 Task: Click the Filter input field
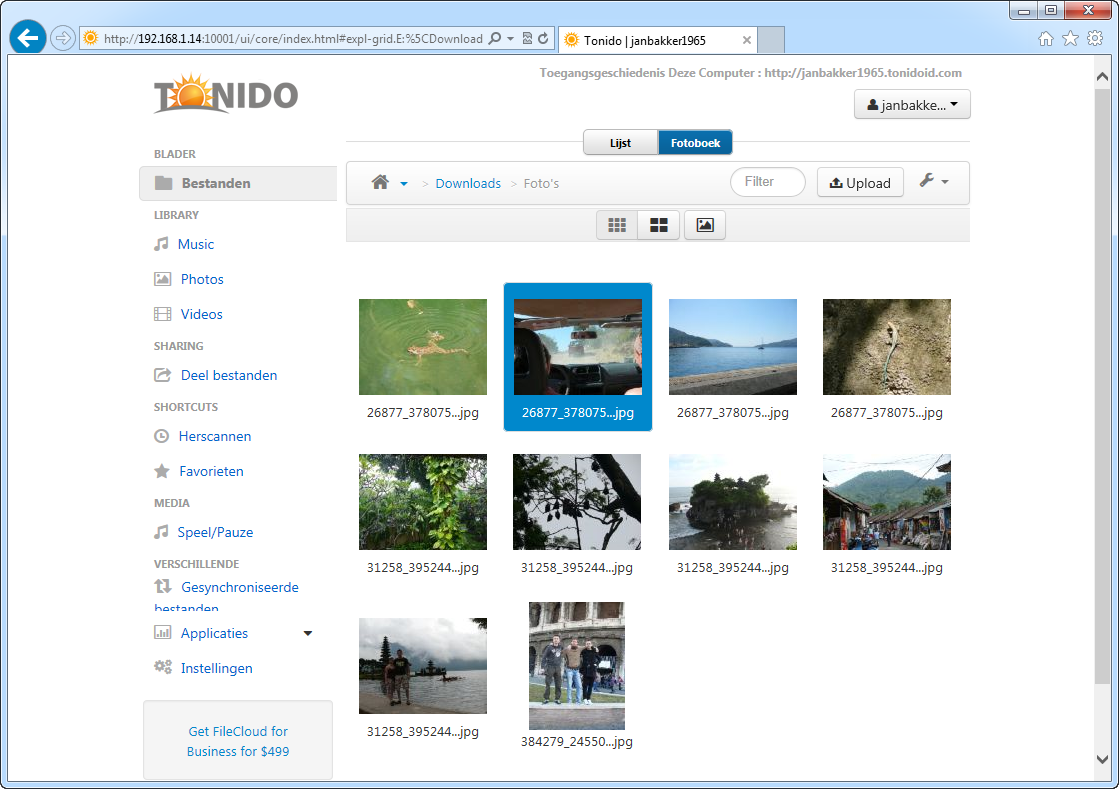(768, 182)
